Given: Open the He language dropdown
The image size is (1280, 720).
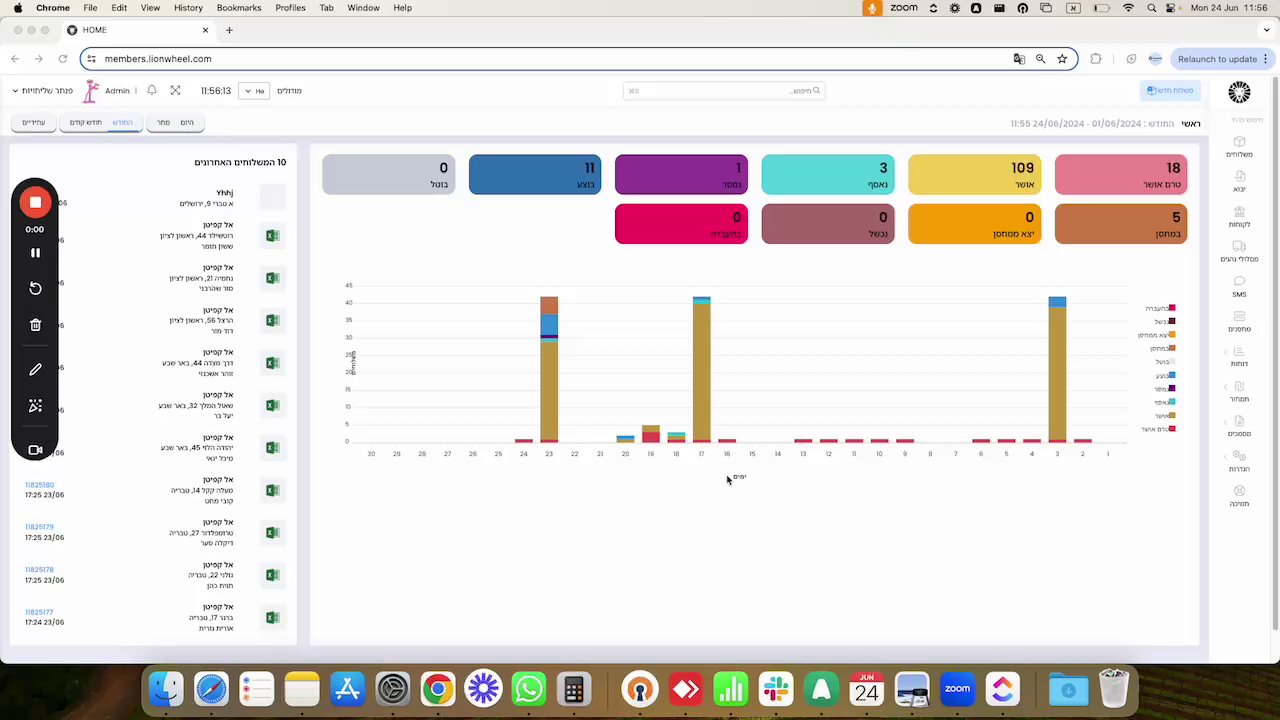Looking at the screenshot, I should [x=254, y=91].
